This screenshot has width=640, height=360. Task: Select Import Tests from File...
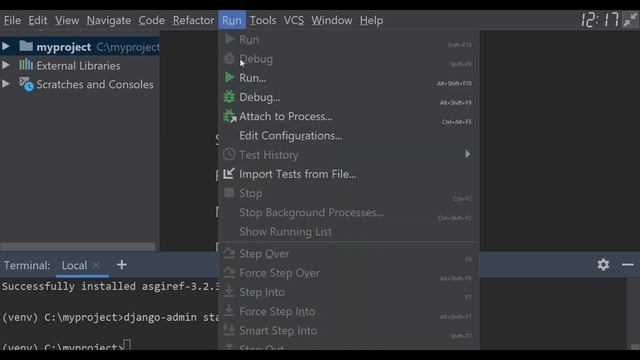pos(349,174)
